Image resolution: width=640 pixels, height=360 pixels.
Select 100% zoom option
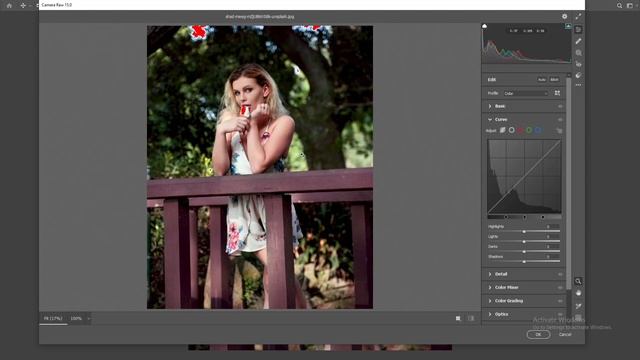[x=76, y=318]
